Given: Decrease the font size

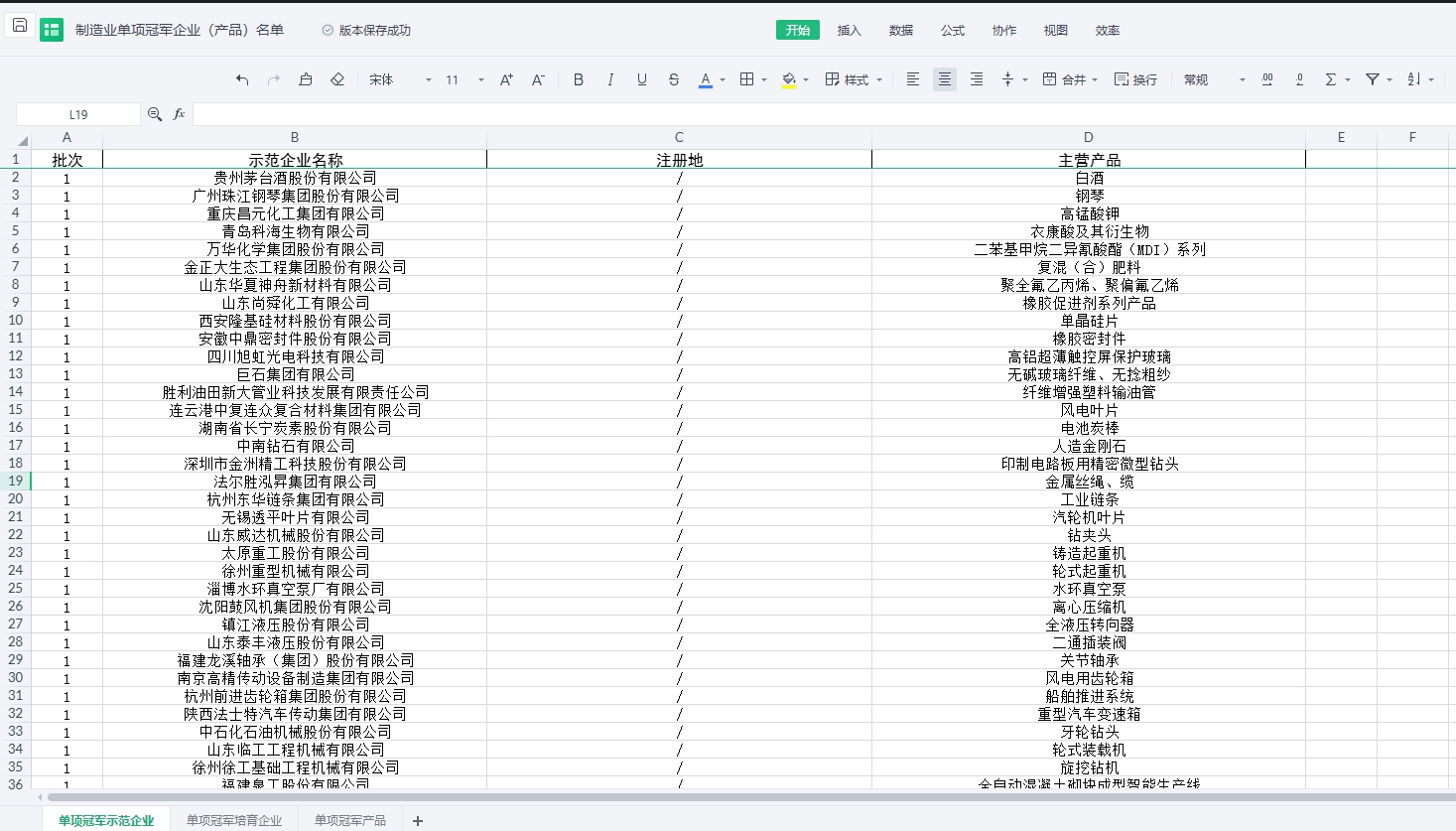Looking at the screenshot, I should 538,79.
